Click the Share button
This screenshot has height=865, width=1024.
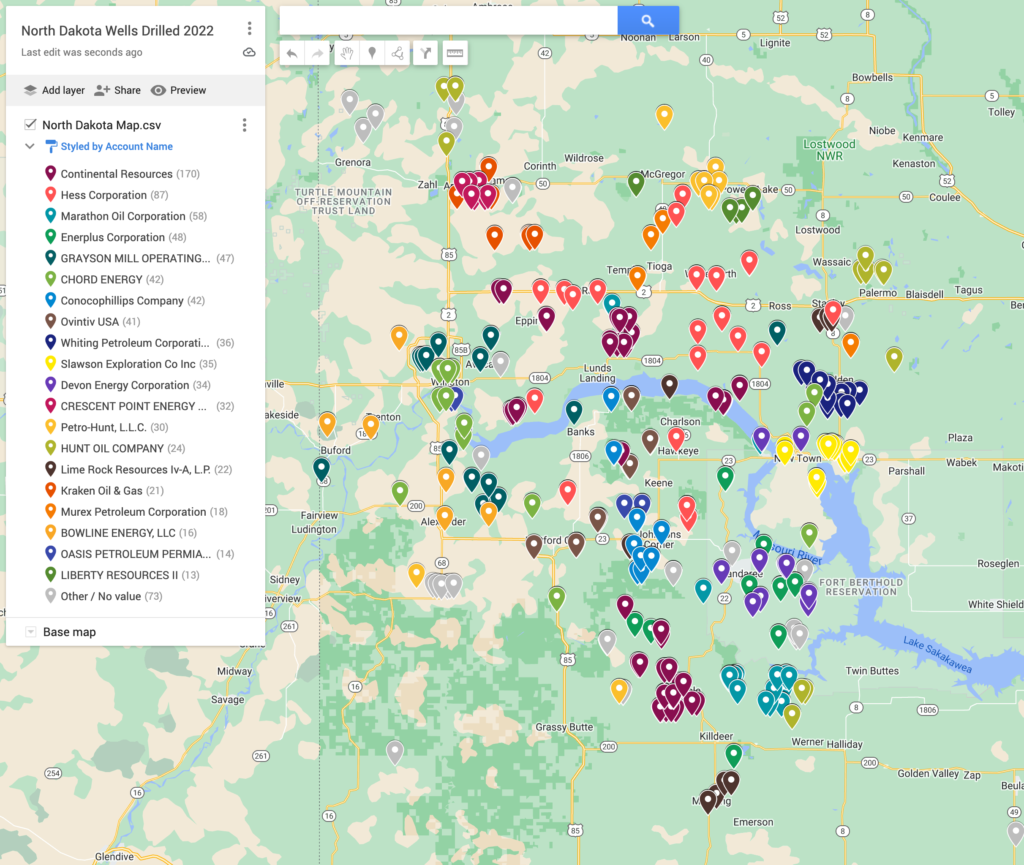pyautogui.click(x=118, y=90)
